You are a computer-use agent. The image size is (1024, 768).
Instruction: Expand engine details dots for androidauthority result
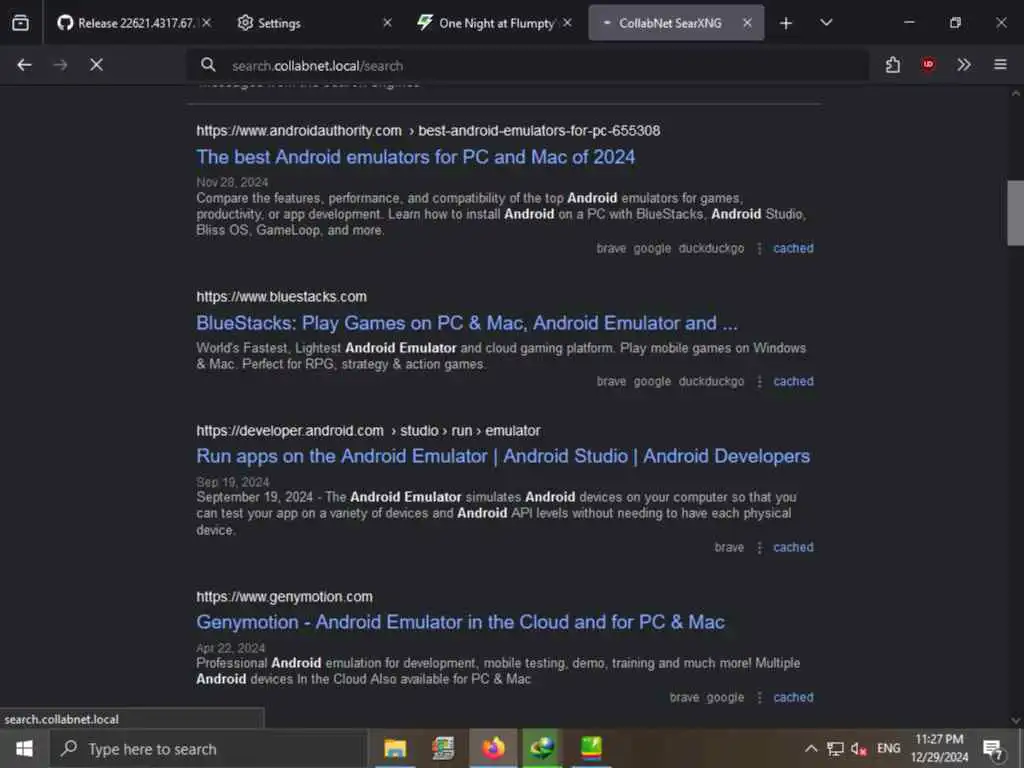[x=759, y=248]
